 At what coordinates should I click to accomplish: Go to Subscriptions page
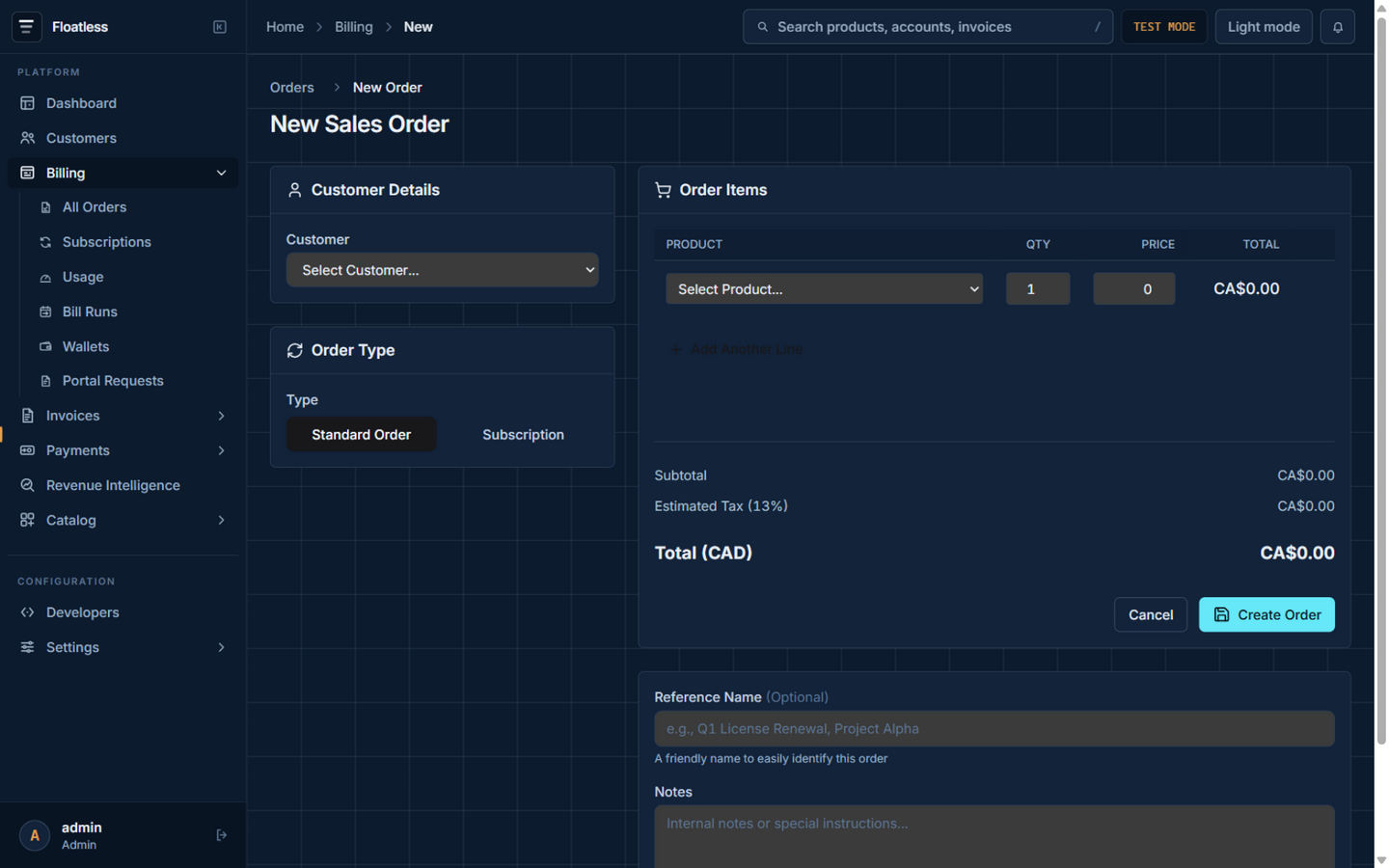(x=106, y=242)
